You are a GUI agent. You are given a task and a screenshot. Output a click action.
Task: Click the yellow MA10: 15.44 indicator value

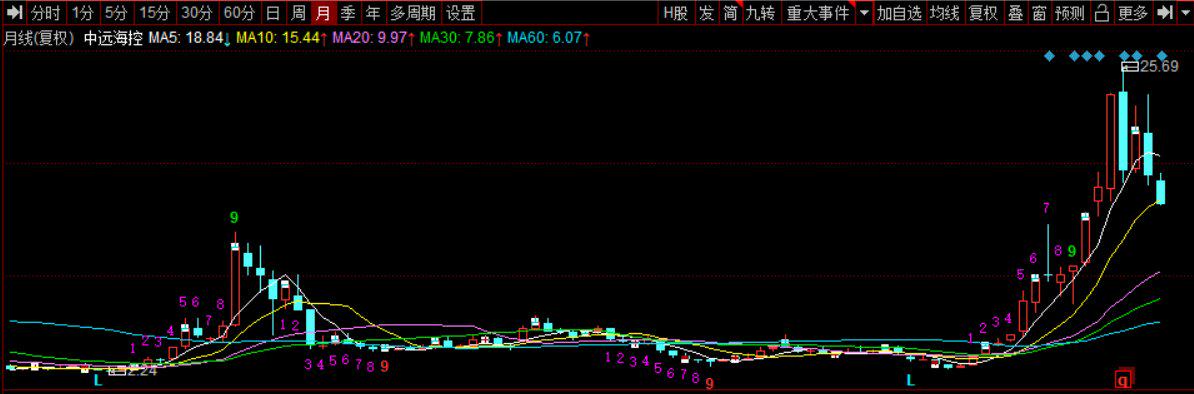click(277, 37)
